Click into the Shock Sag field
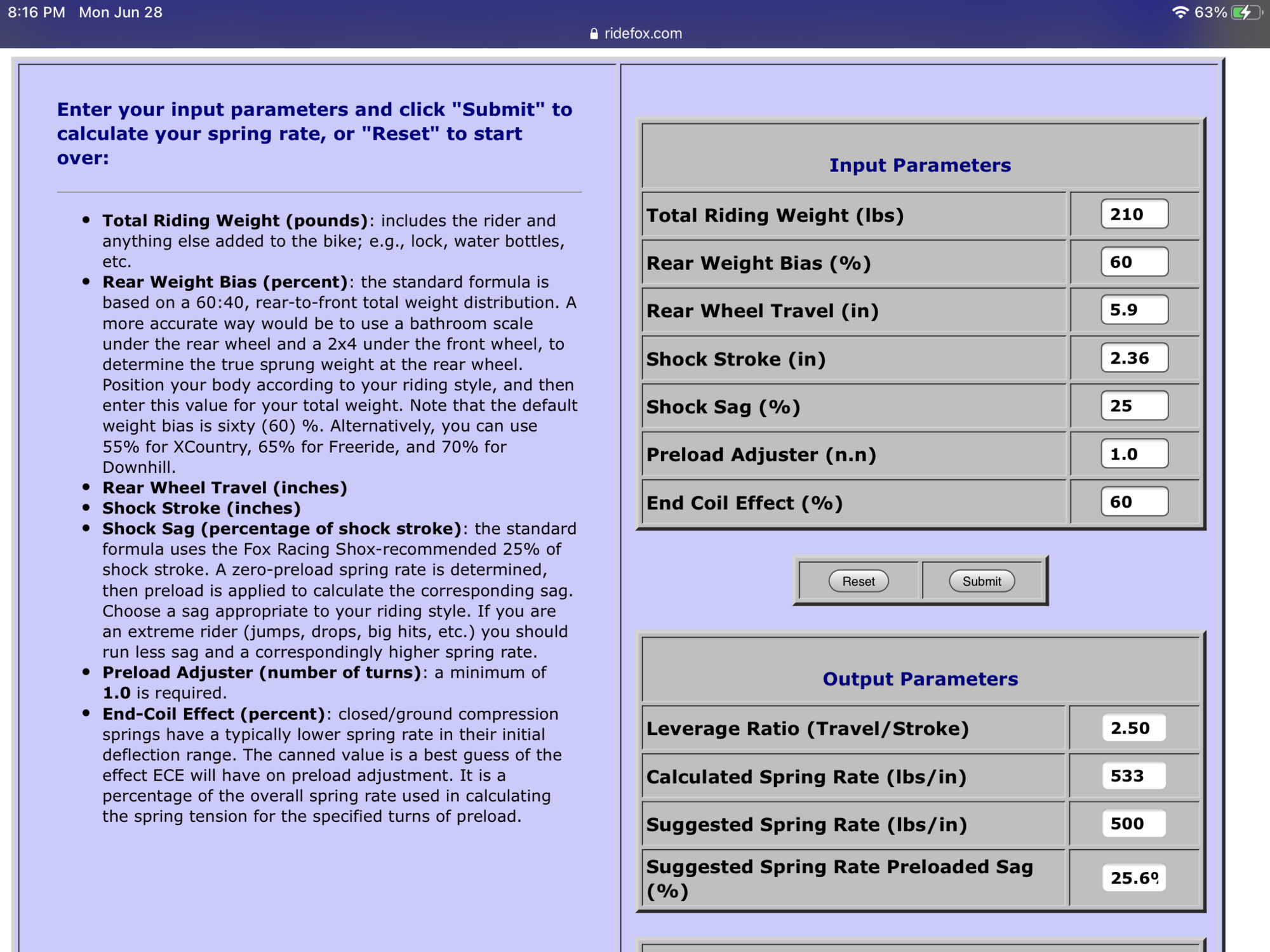Viewport: 1270px width, 952px height. pos(1134,406)
